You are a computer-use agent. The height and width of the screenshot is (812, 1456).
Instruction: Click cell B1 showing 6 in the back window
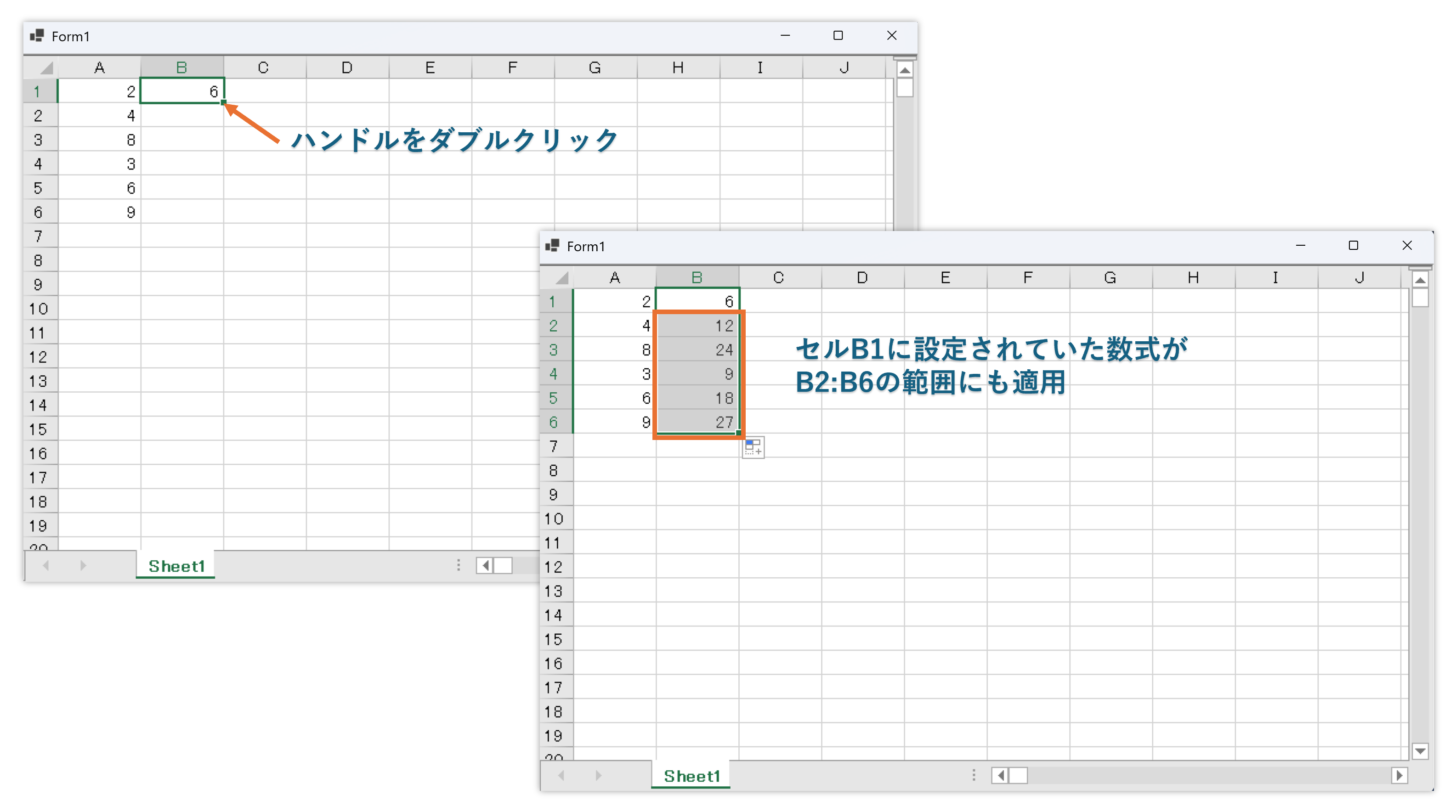tap(182, 91)
